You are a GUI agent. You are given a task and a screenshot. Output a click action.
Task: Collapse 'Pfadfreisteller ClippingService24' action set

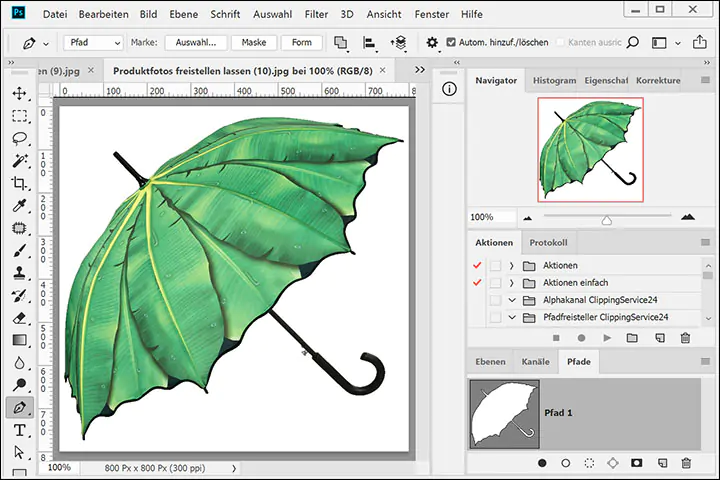tap(511, 317)
